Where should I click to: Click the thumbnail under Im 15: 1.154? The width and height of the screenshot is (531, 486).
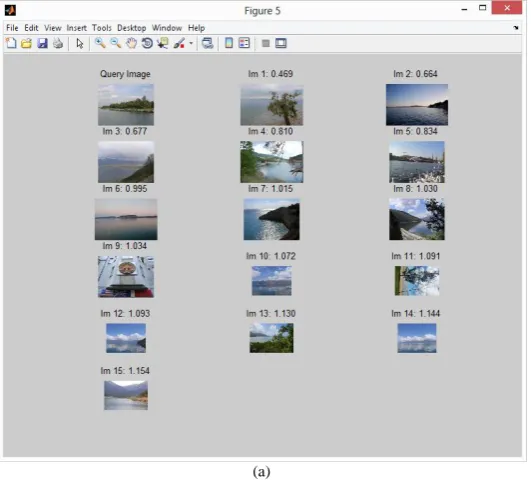(126, 395)
